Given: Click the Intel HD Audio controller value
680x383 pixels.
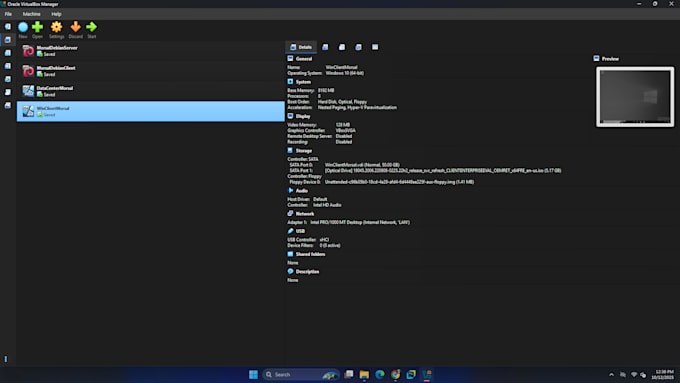Looking at the screenshot, I should coord(327,205).
